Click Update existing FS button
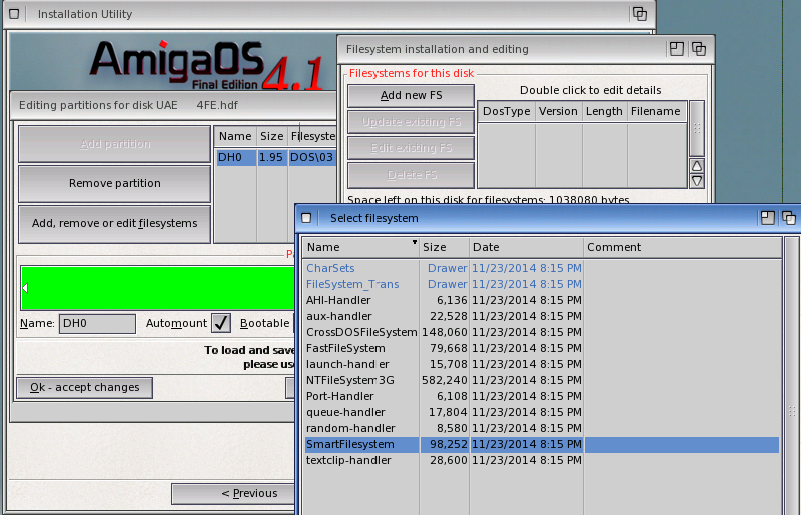 411,122
